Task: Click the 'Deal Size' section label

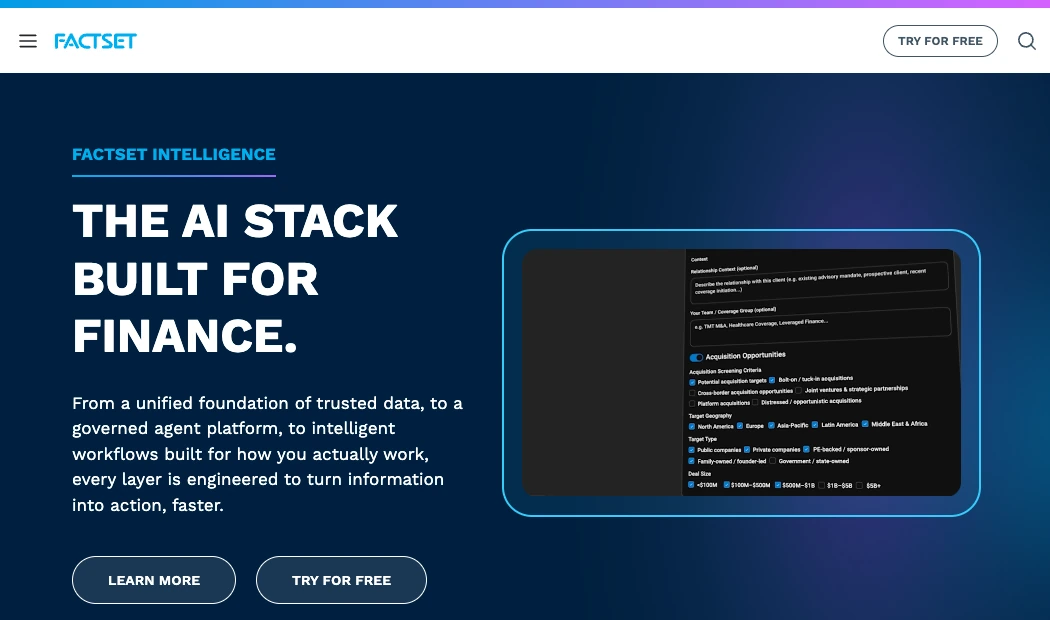Action: pos(699,473)
